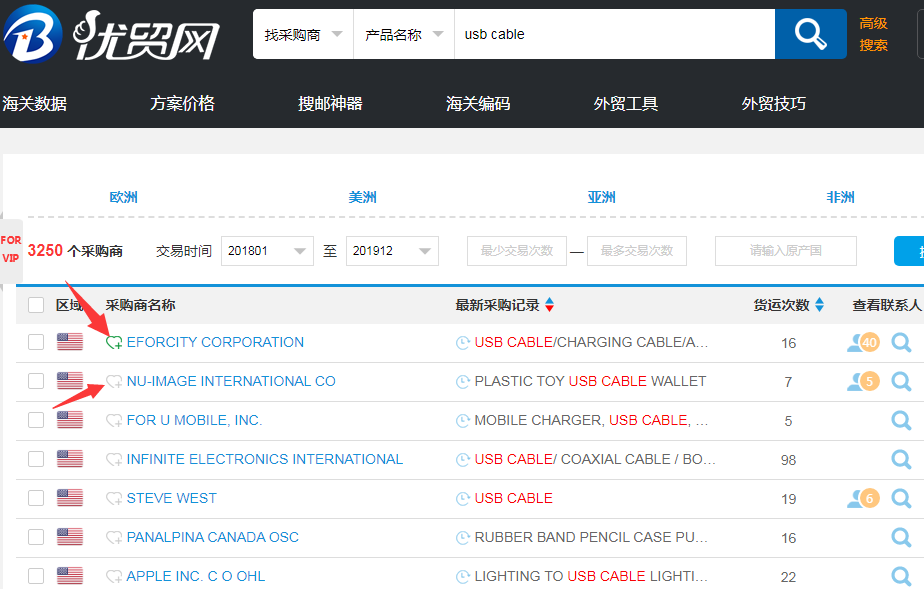Favorite STEVE WEST heart icon

point(114,498)
